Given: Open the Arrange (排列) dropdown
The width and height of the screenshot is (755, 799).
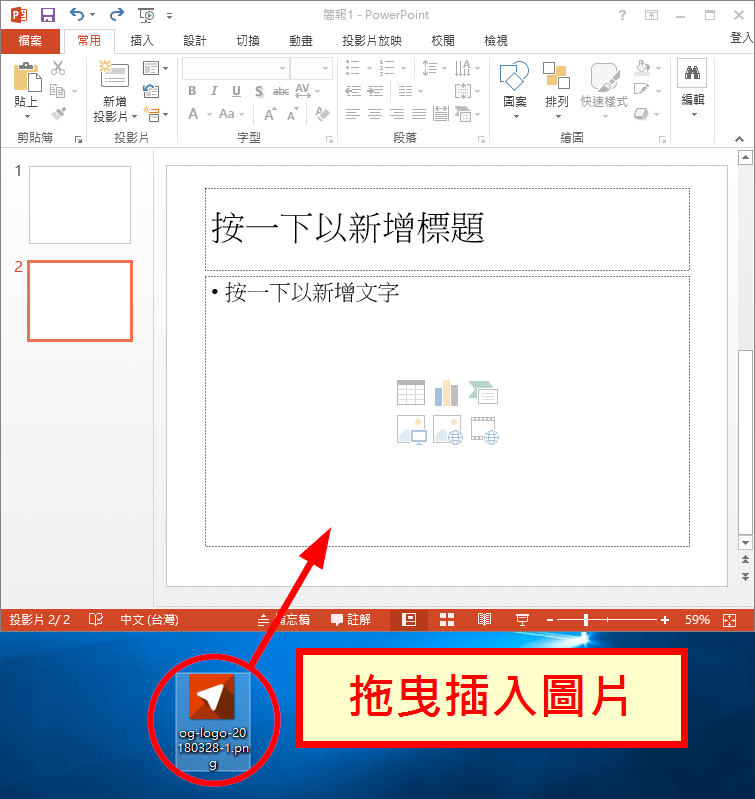Looking at the screenshot, I should click(556, 90).
